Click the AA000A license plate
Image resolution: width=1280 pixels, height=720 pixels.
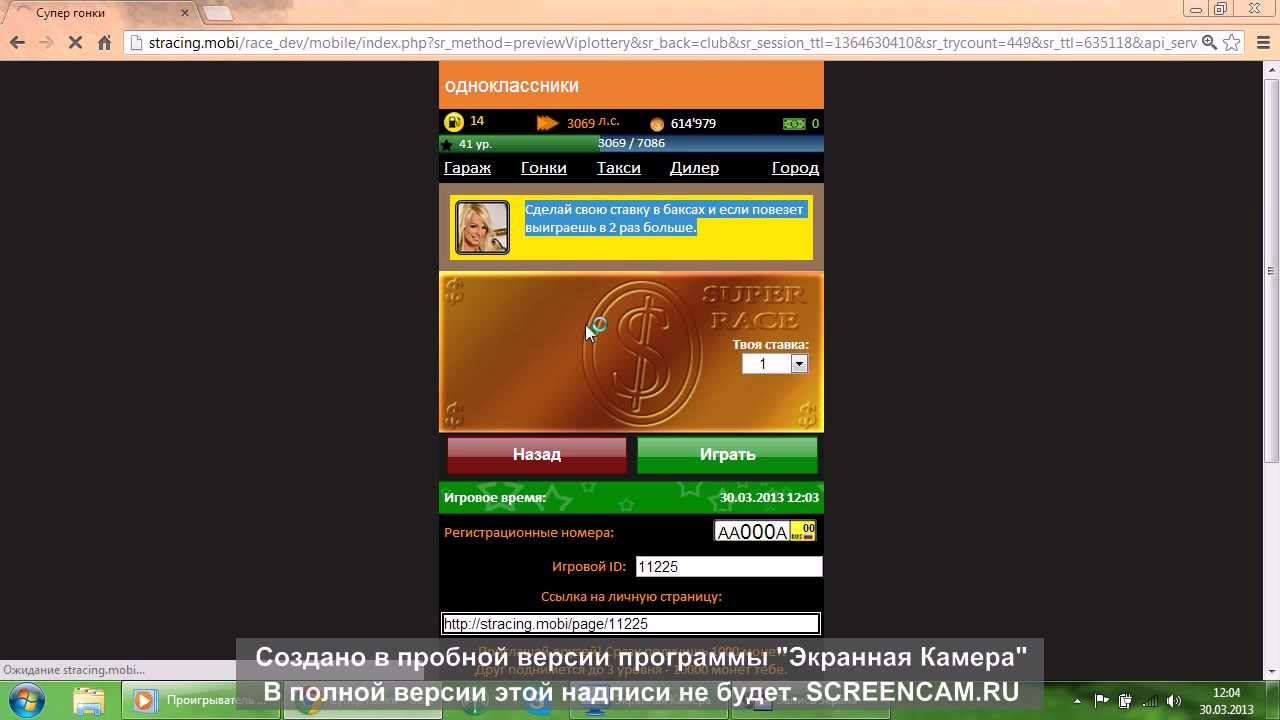coord(765,531)
